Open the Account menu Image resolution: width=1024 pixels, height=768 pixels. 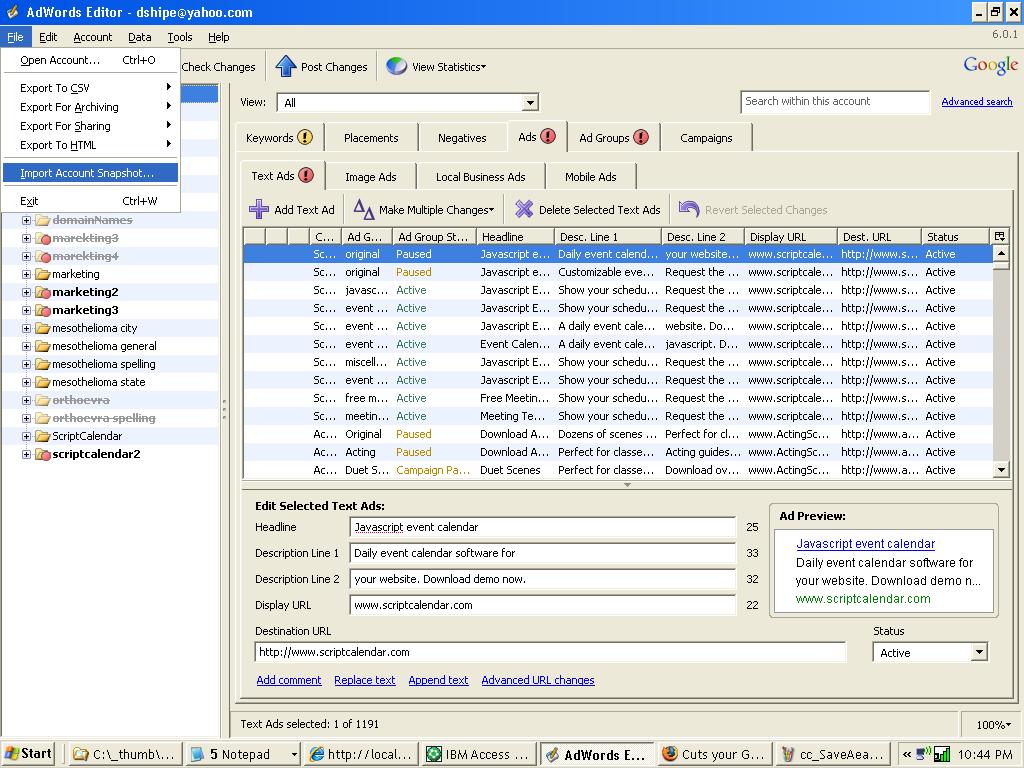93,37
